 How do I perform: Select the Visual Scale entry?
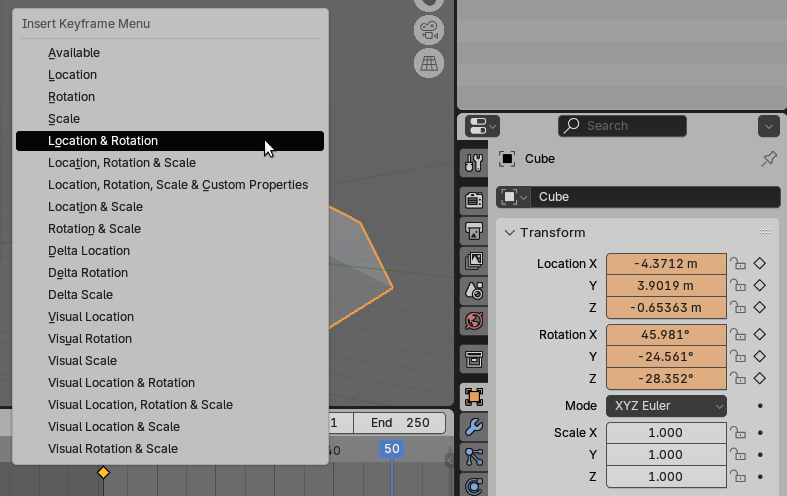point(170,361)
